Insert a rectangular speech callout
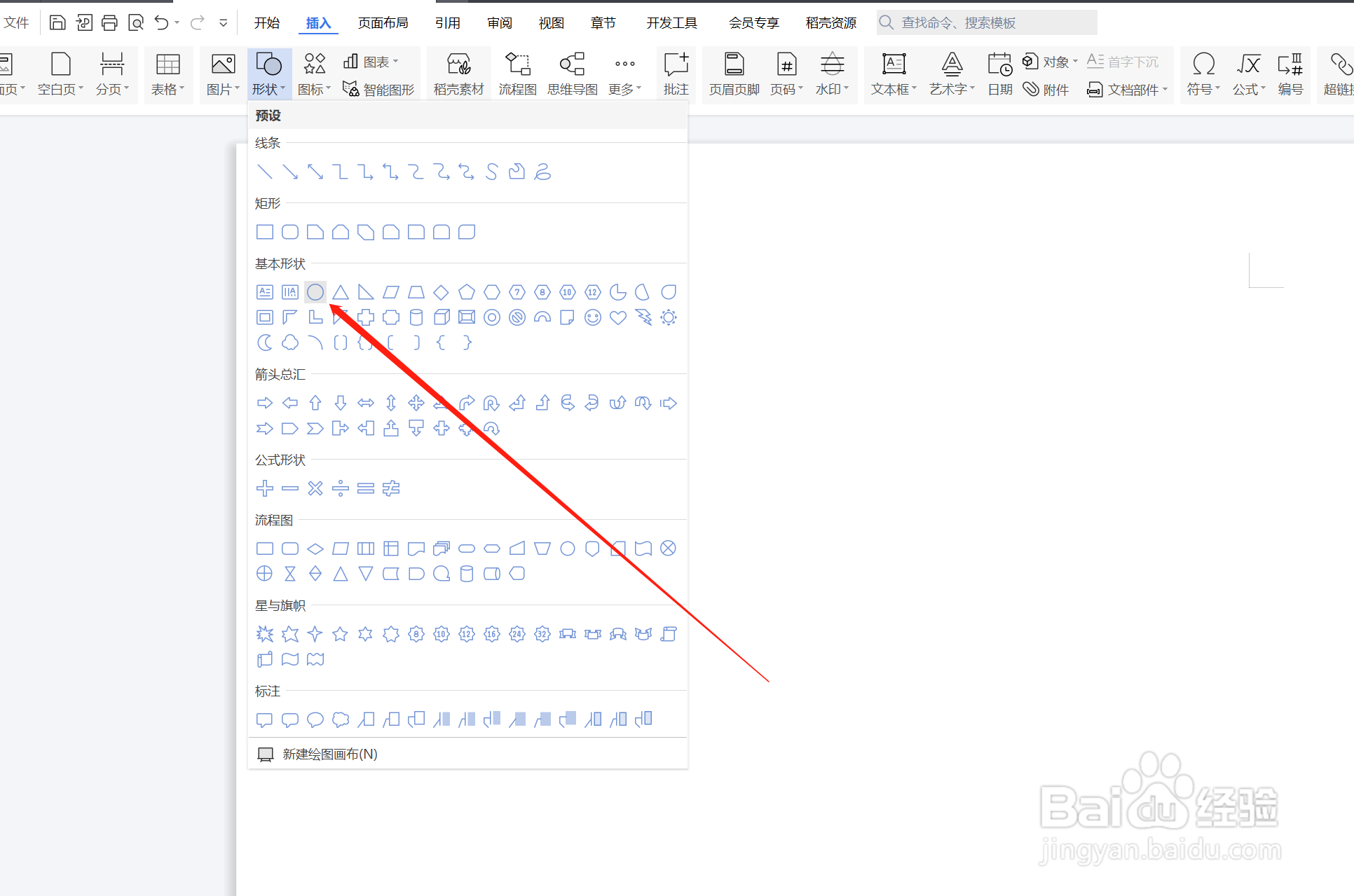This screenshot has width=1354, height=896. click(265, 719)
